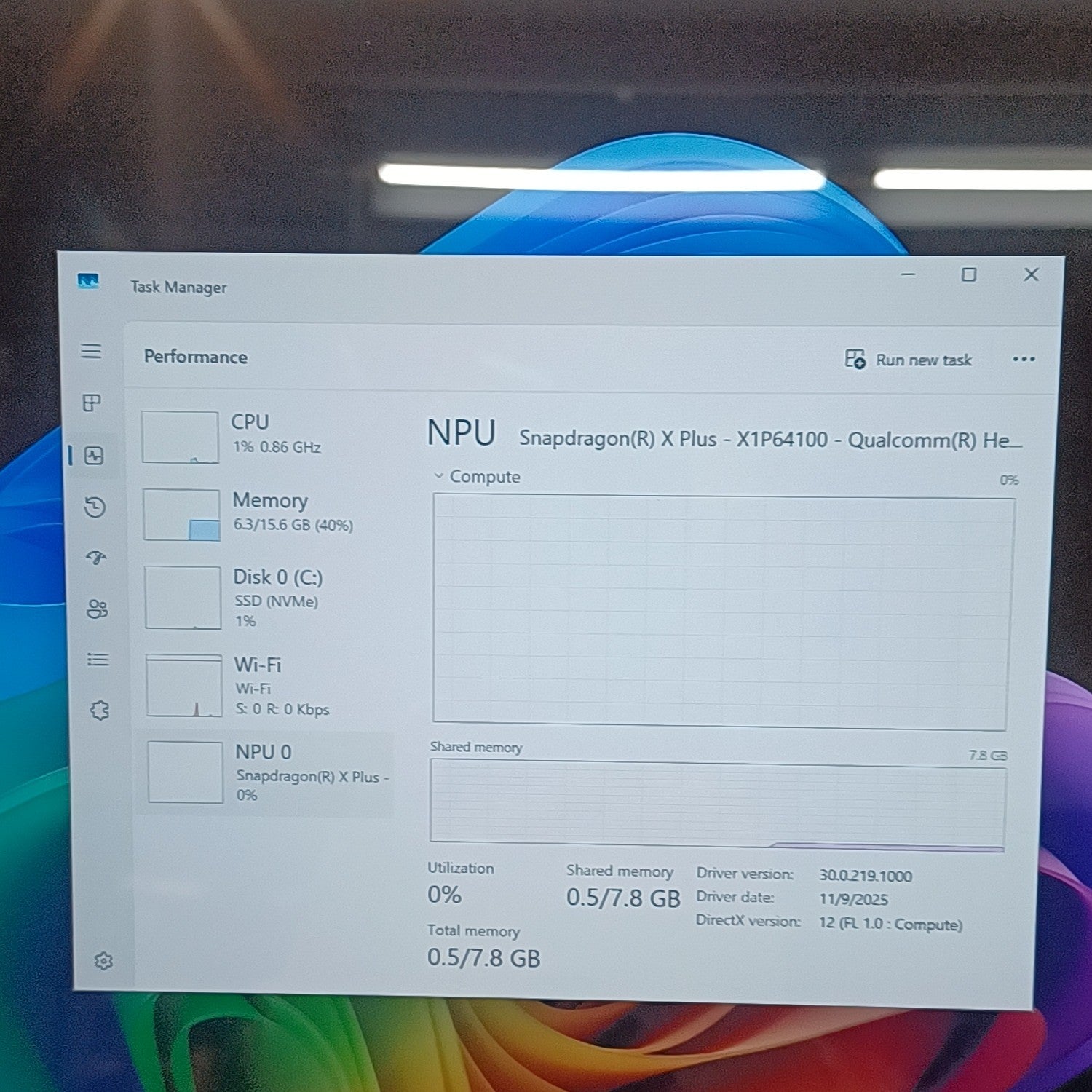The width and height of the screenshot is (1092, 1092).
Task: Click the Shared memory usage graph
Action: click(718, 805)
